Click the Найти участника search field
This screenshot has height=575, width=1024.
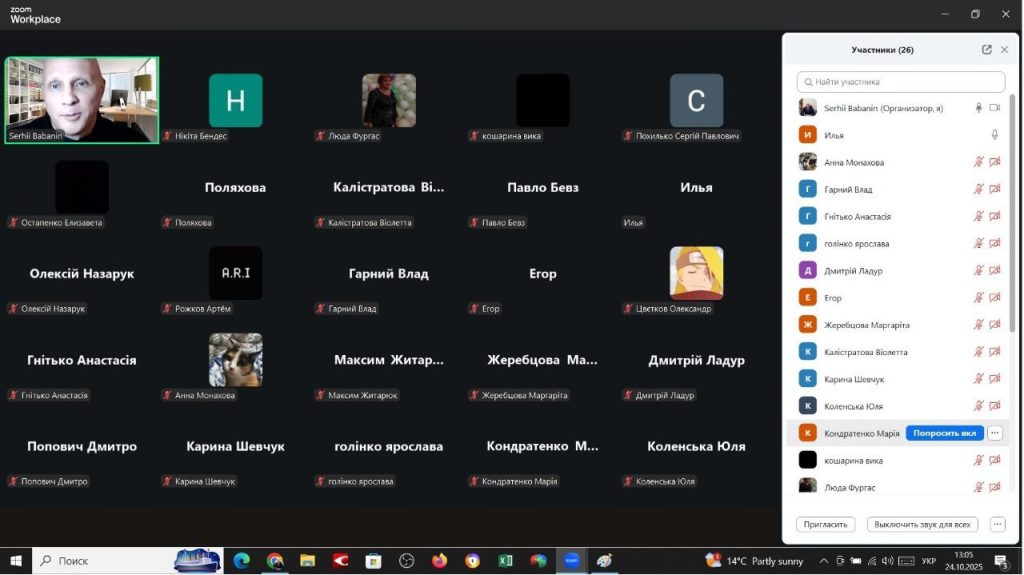pos(901,82)
